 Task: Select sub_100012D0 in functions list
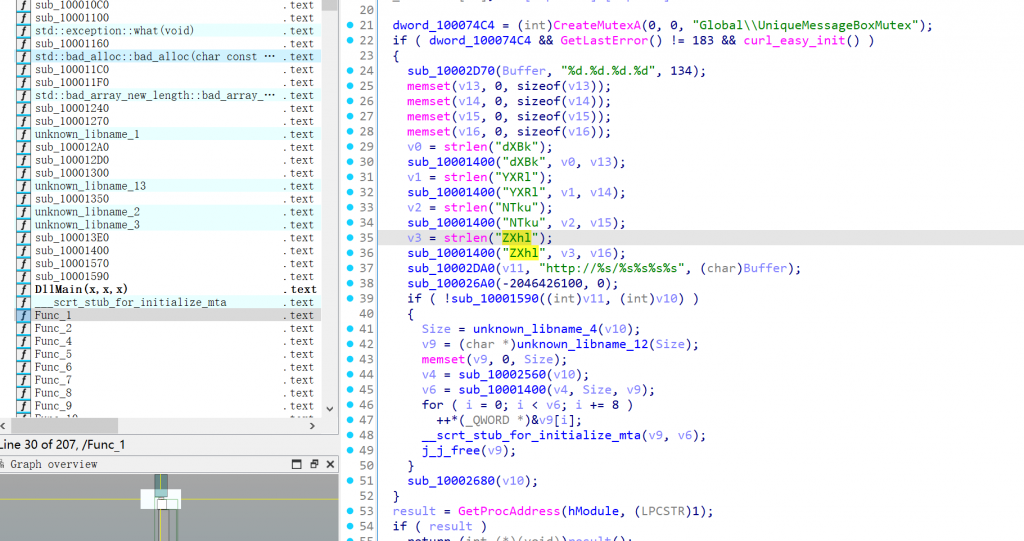tap(168, 160)
